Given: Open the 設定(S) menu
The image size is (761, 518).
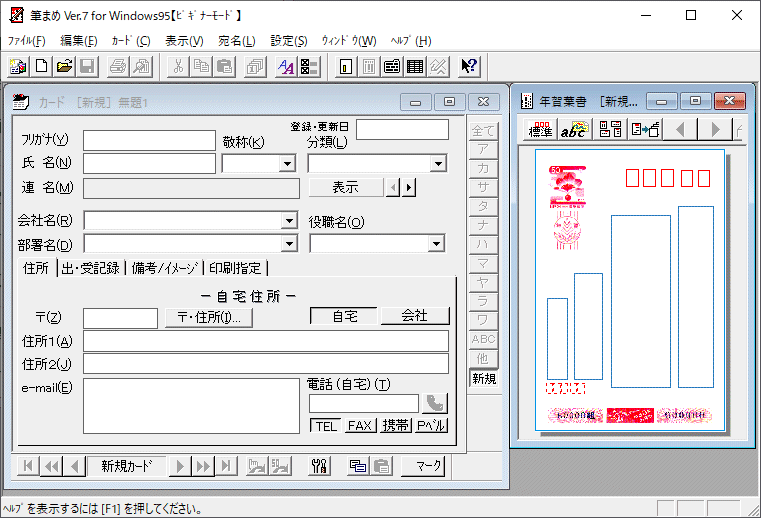Looking at the screenshot, I should 289,41.
